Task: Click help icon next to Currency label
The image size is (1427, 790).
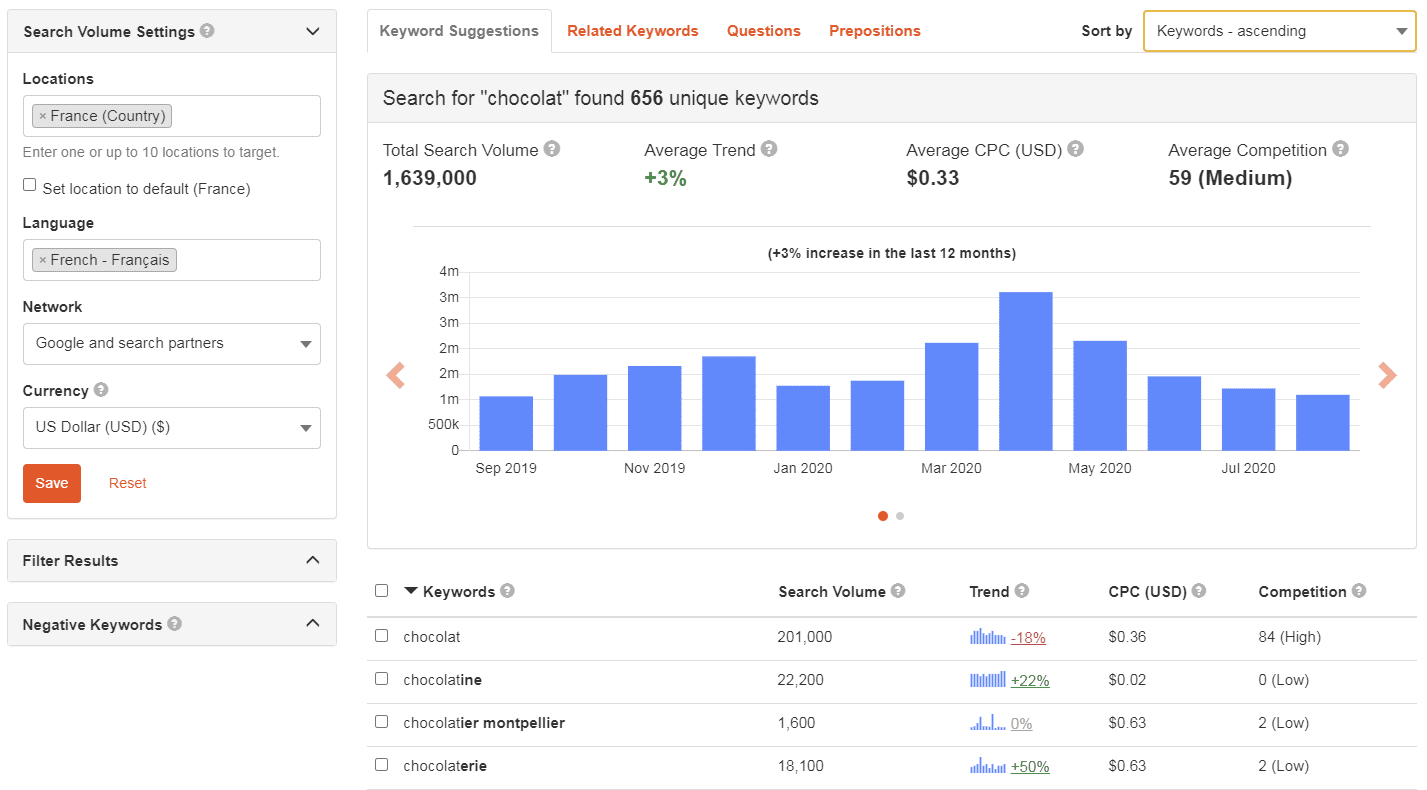Action: pyautogui.click(x=101, y=390)
